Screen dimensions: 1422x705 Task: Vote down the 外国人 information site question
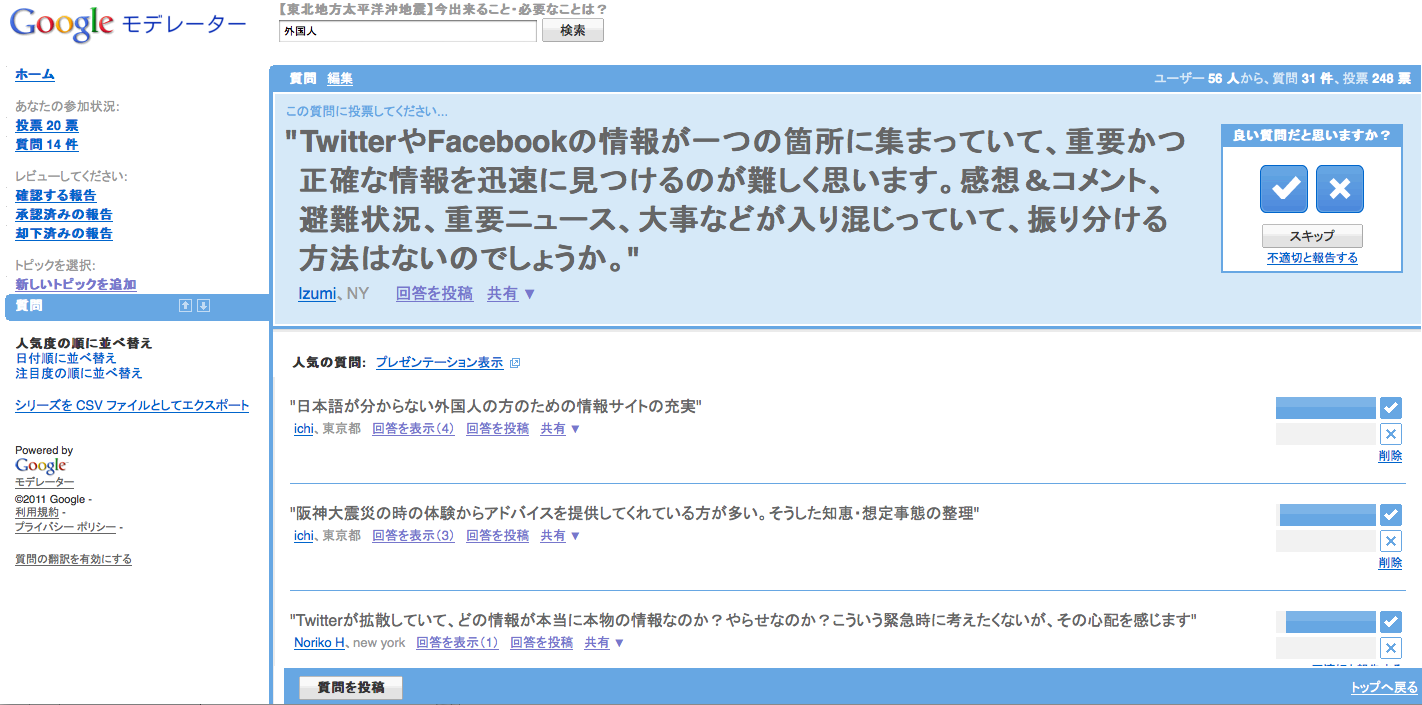(x=1390, y=434)
